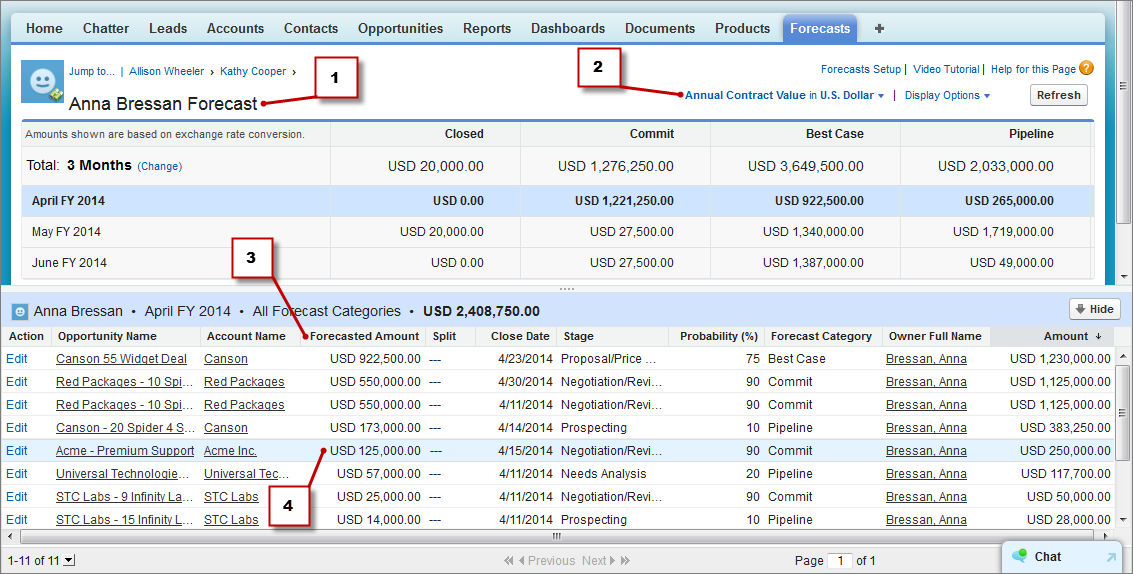1133x574 pixels.
Task: Go to the first page arrow
Action: pos(509,561)
